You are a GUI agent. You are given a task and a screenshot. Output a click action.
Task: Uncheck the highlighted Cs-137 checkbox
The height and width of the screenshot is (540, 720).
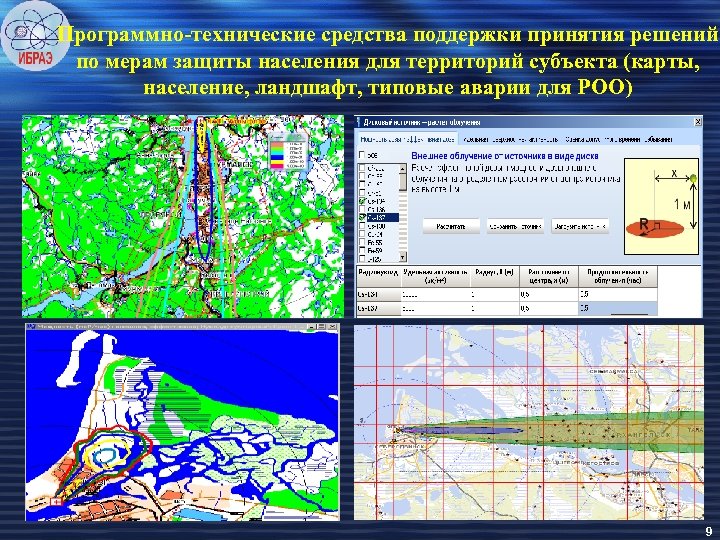click(362, 217)
